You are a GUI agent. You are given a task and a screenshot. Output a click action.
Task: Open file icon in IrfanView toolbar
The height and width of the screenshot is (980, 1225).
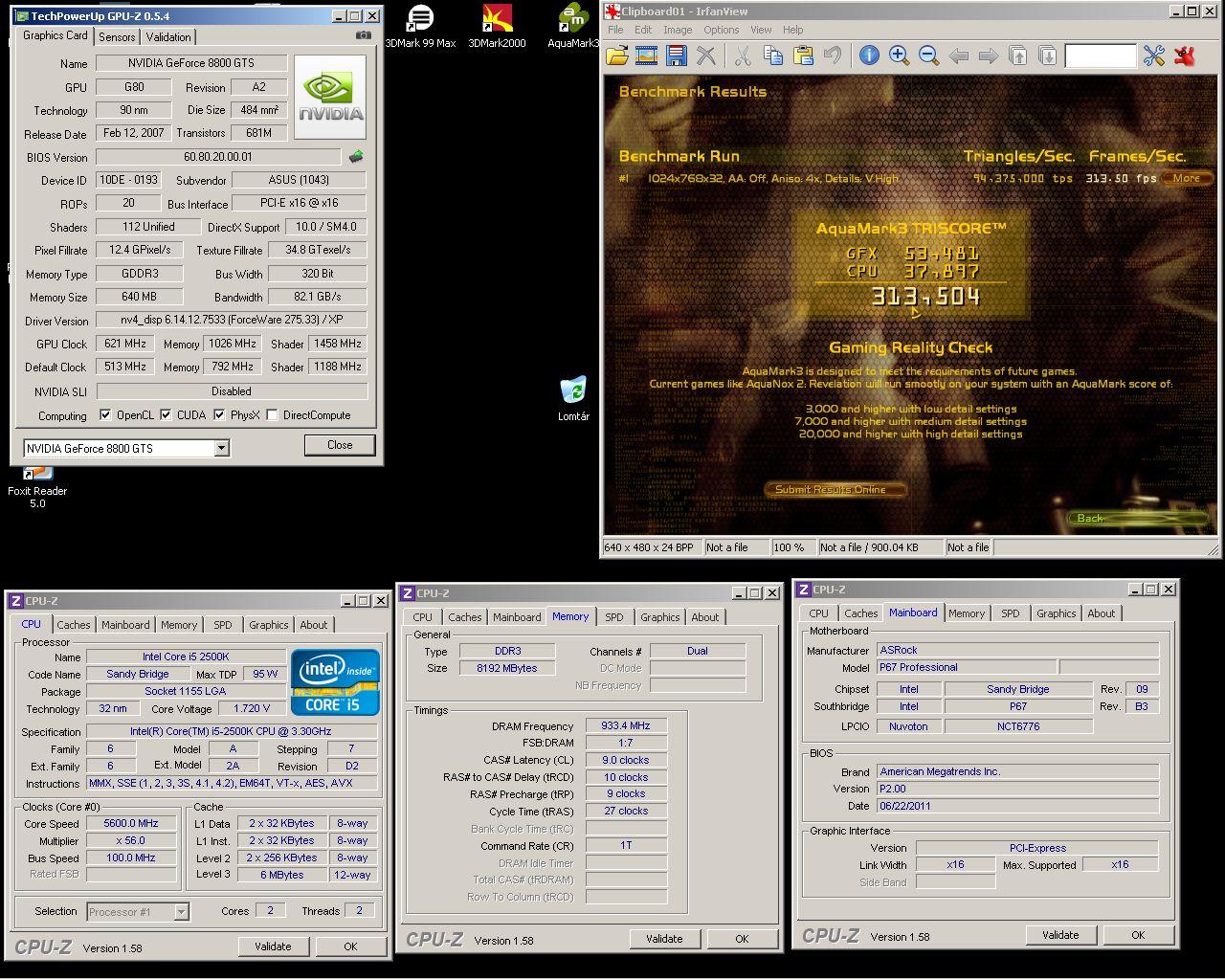click(x=617, y=56)
